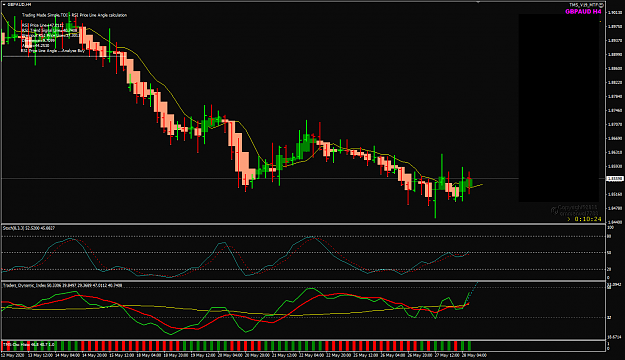Click the 'RSI Price Line Angle ...Analyse Buy' text

pos(53,51)
